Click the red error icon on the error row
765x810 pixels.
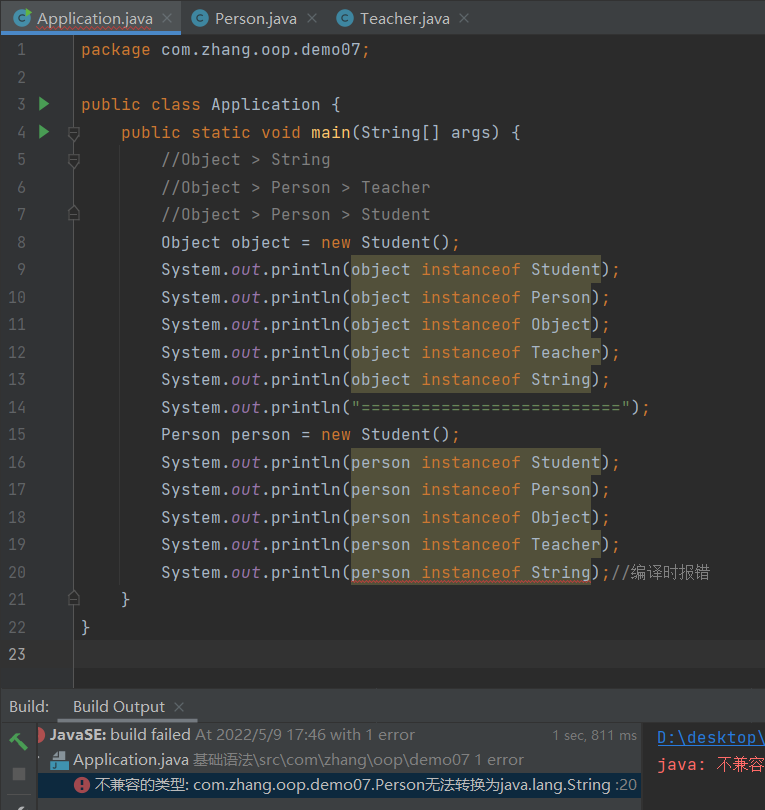click(x=82, y=785)
